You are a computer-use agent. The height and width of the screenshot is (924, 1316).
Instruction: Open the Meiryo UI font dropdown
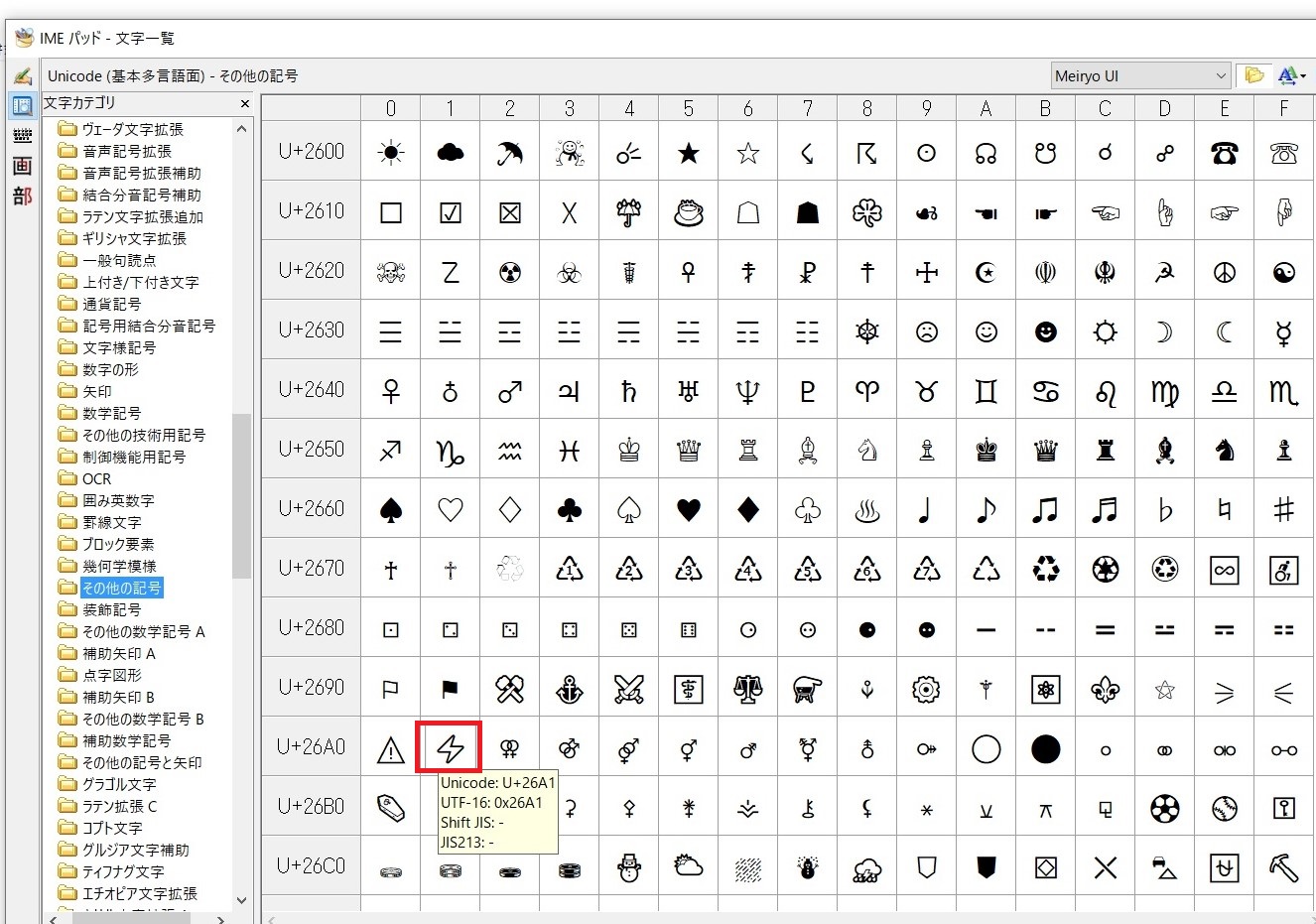pyautogui.click(x=1220, y=76)
